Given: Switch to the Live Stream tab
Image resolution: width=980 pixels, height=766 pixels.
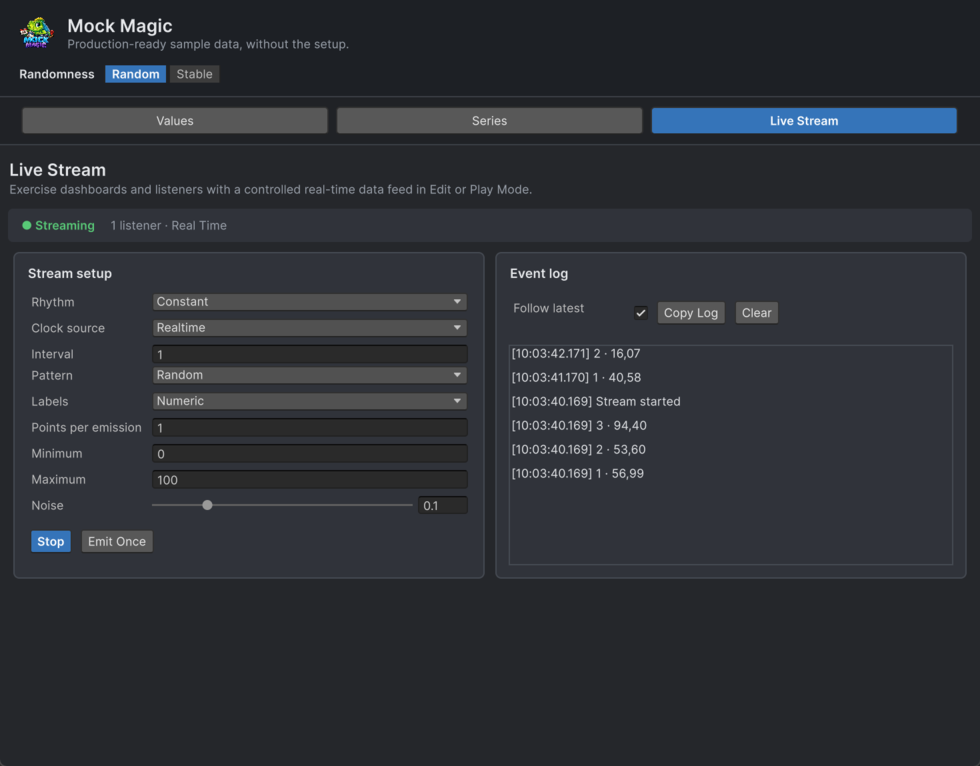Looking at the screenshot, I should click(x=804, y=121).
